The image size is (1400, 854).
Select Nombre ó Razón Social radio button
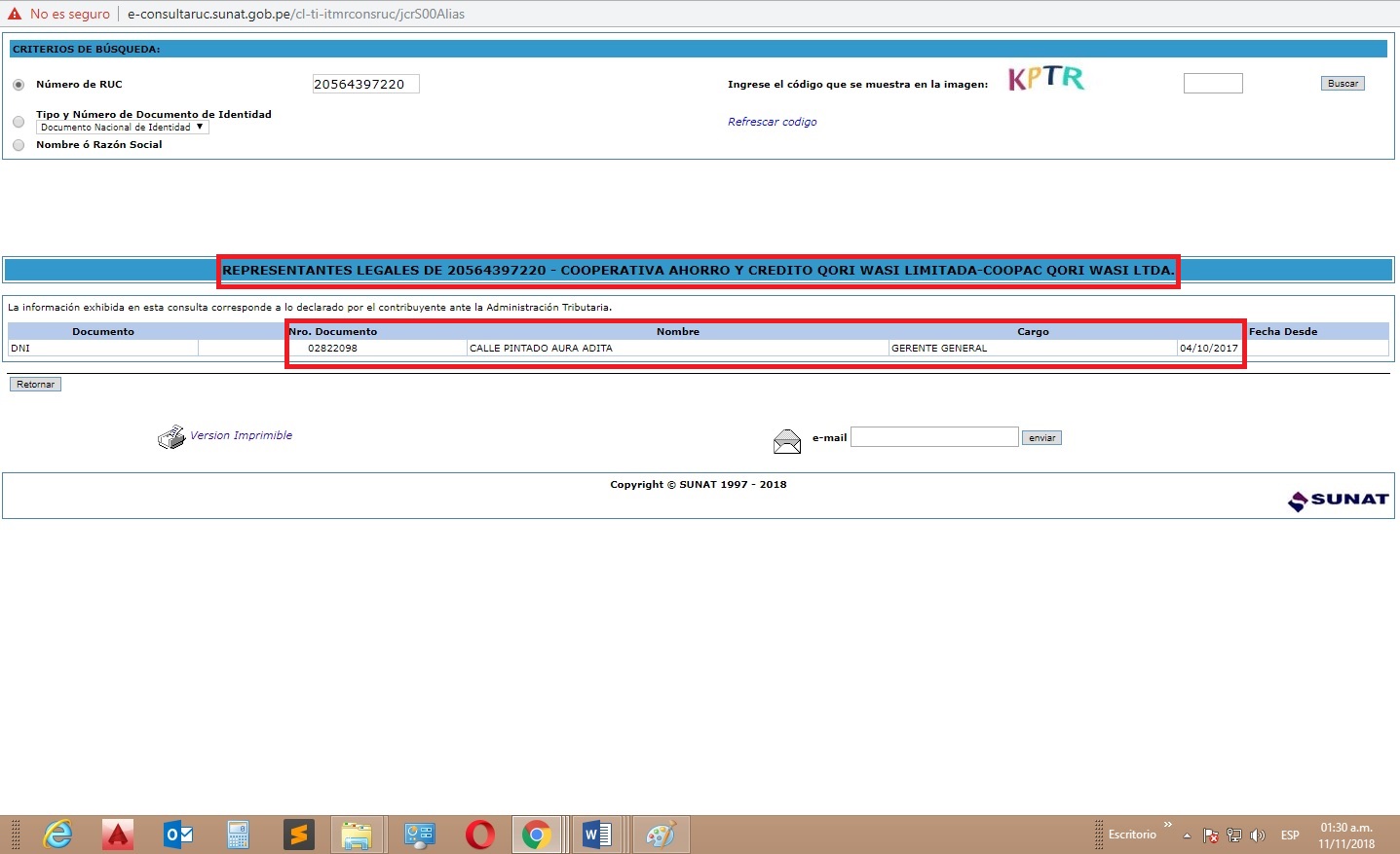tap(19, 145)
